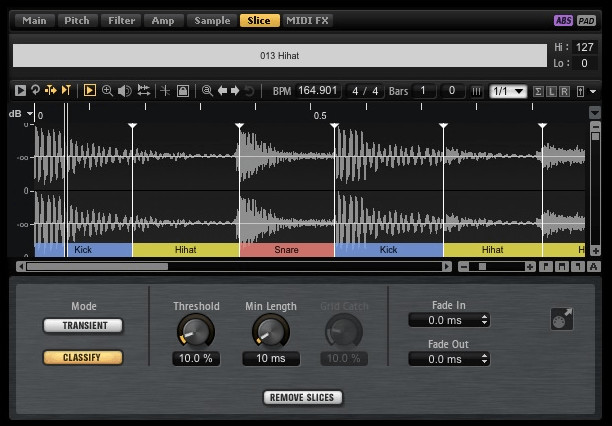Toggle the orange Auto-Scroll icon
The image size is (612, 426).
(x=51, y=91)
